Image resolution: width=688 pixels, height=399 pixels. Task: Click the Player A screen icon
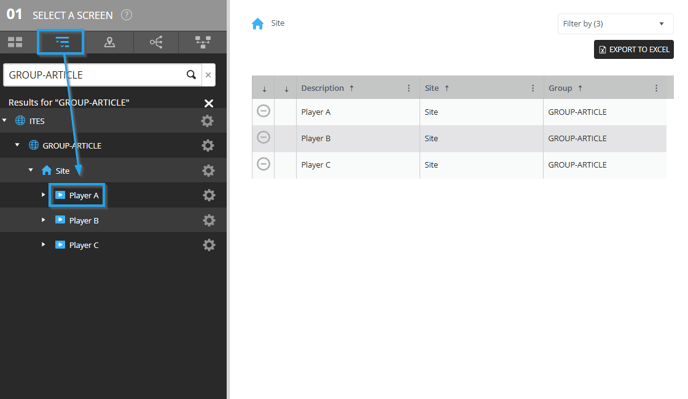[x=60, y=195]
